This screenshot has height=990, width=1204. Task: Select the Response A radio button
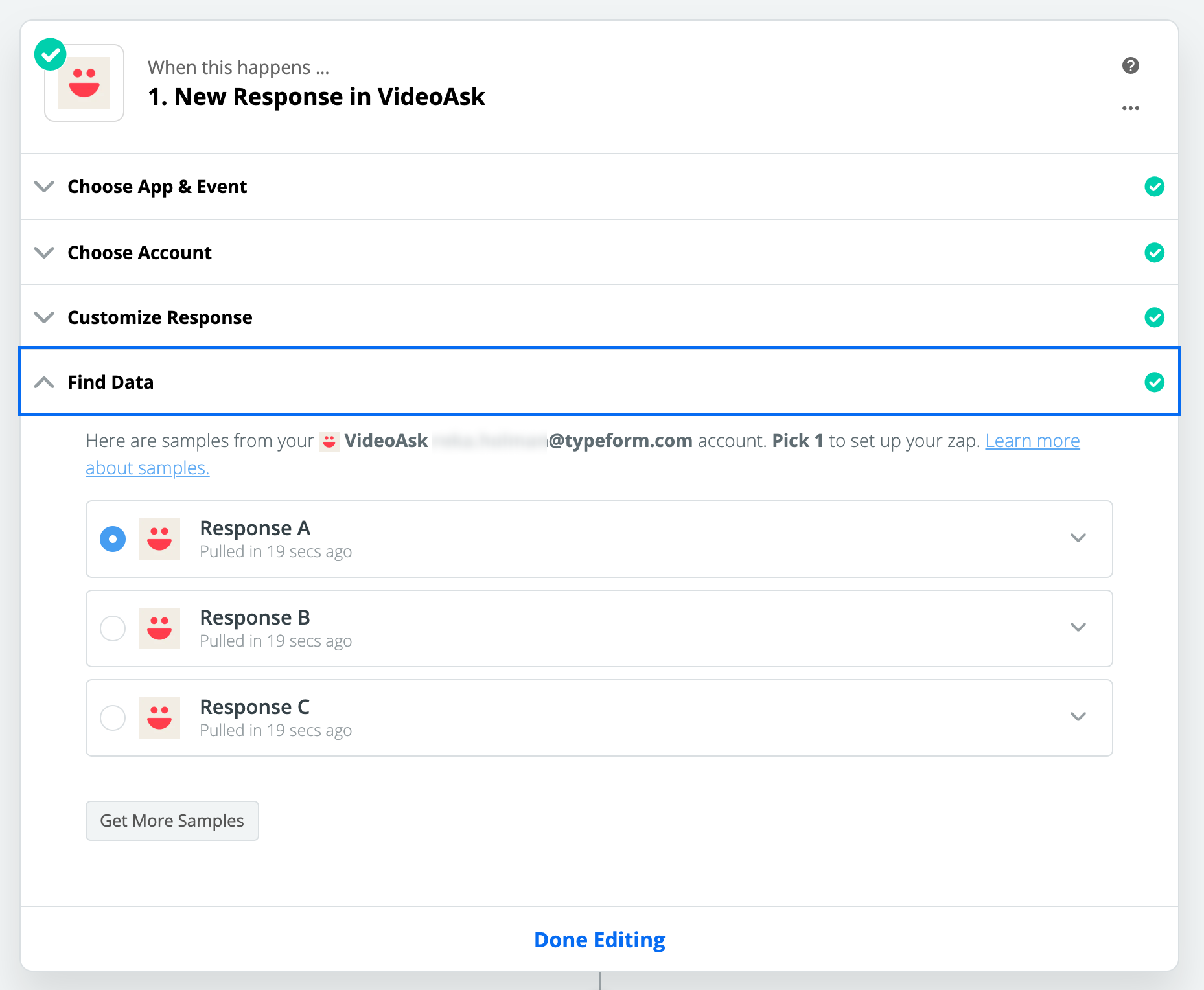tap(113, 539)
